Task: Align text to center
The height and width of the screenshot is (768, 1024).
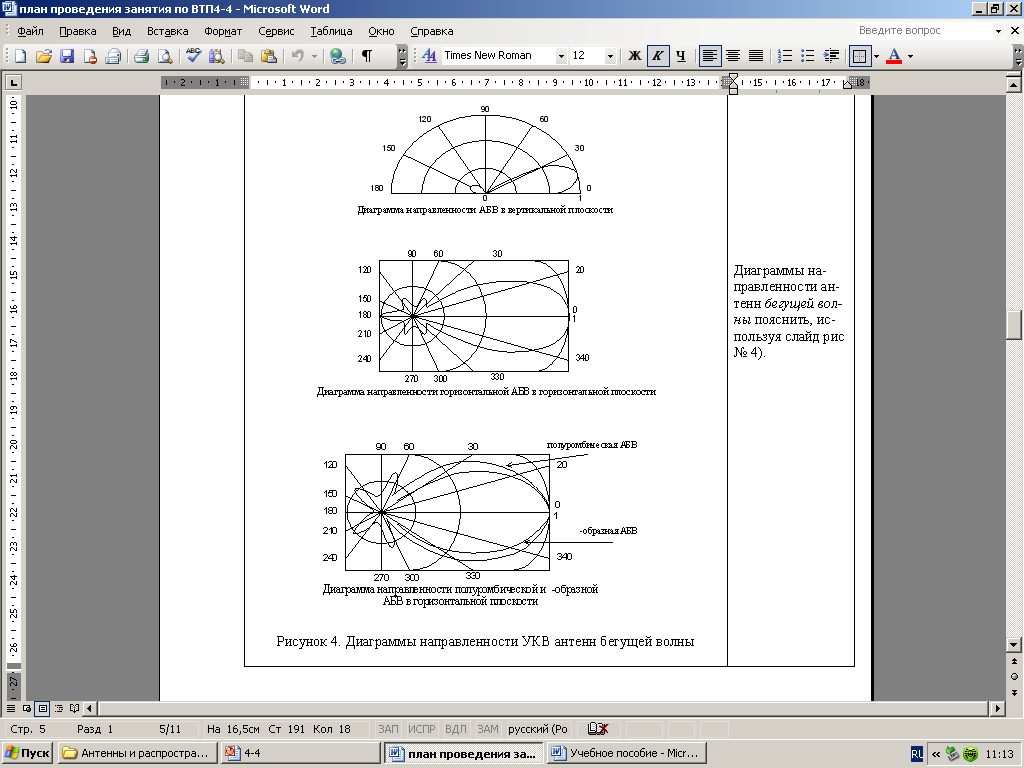Action: [733, 56]
